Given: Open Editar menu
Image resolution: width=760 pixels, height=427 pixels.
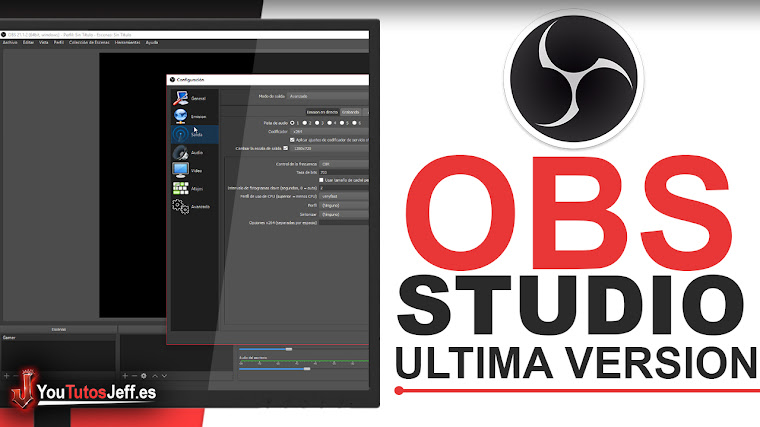Looking at the screenshot, I should click(x=29, y=43).
